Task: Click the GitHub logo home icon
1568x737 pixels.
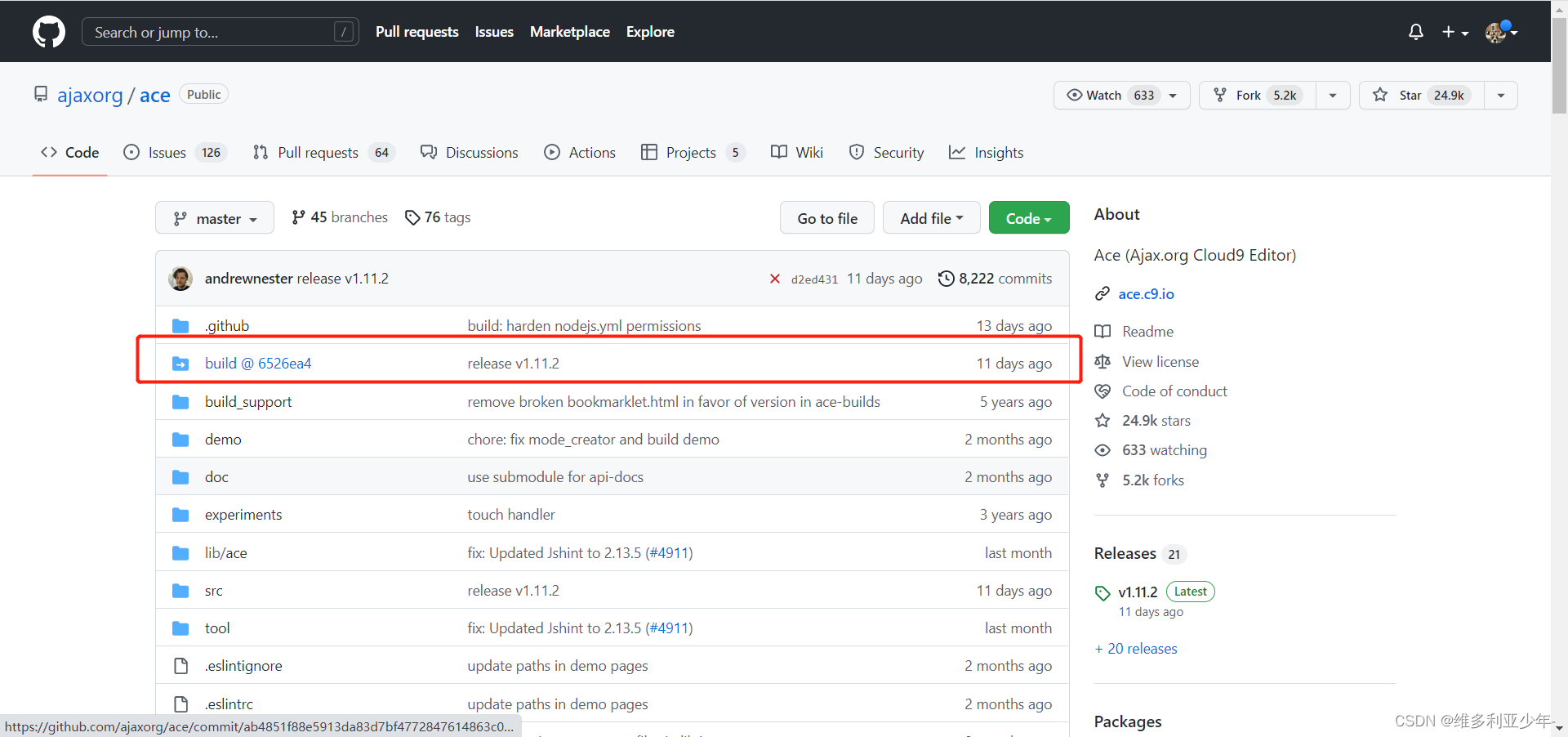Action: (48, 31)
